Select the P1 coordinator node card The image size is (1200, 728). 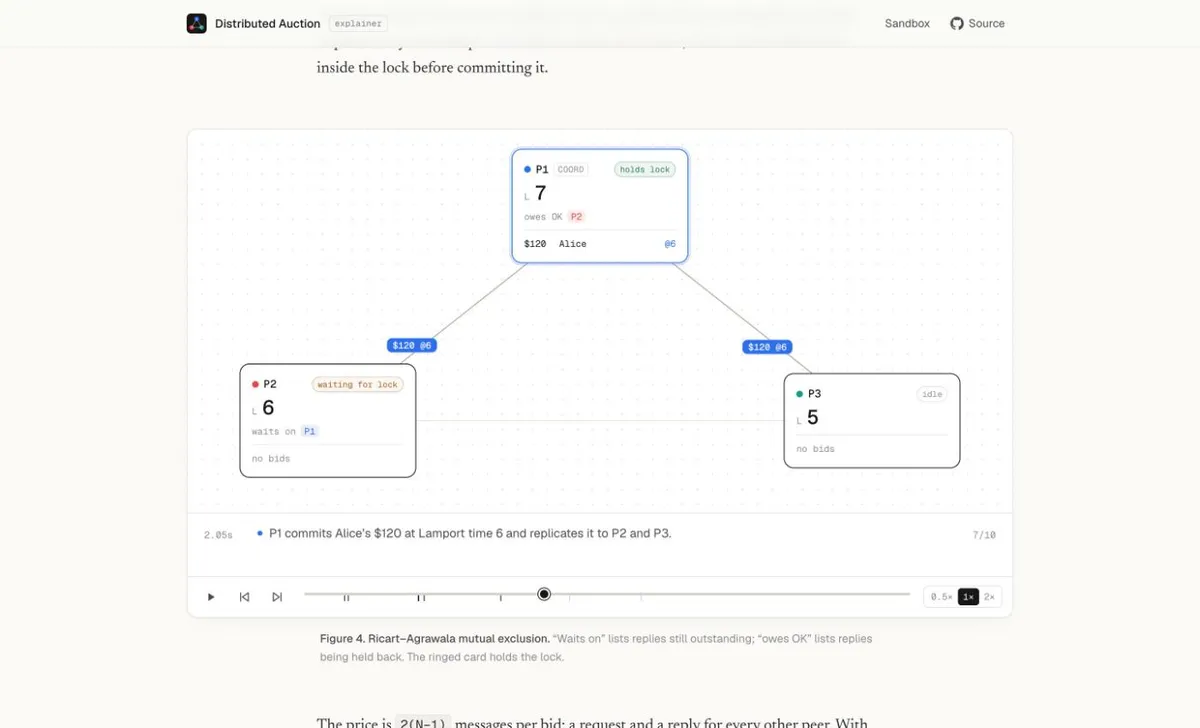tap(600, 206)
